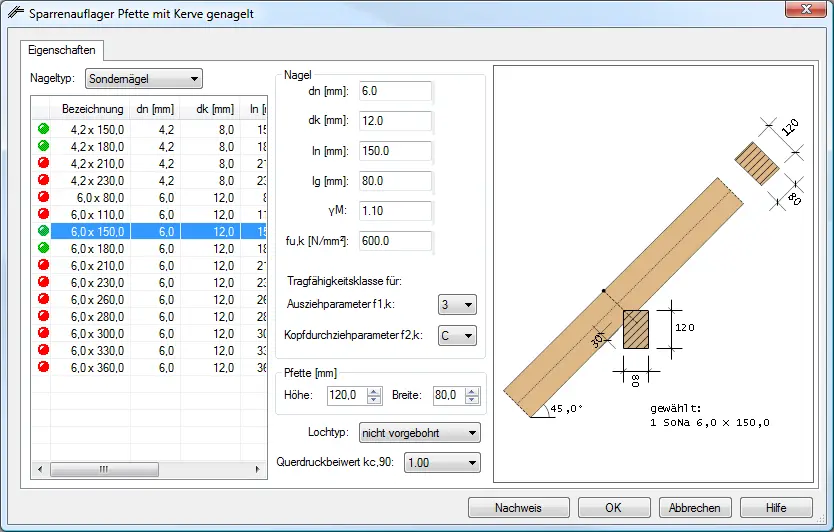Click the fu,k input field
Screen dimensions: 834x532
[x=395, y=240]
